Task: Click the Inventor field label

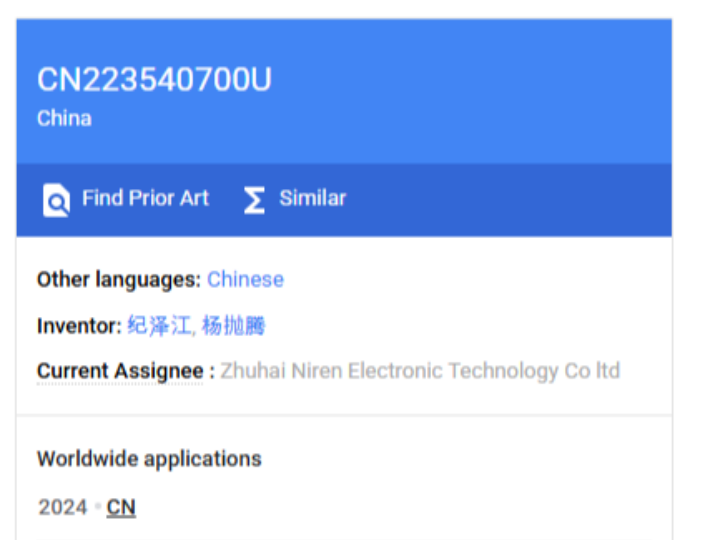Action: click(79, 326)
